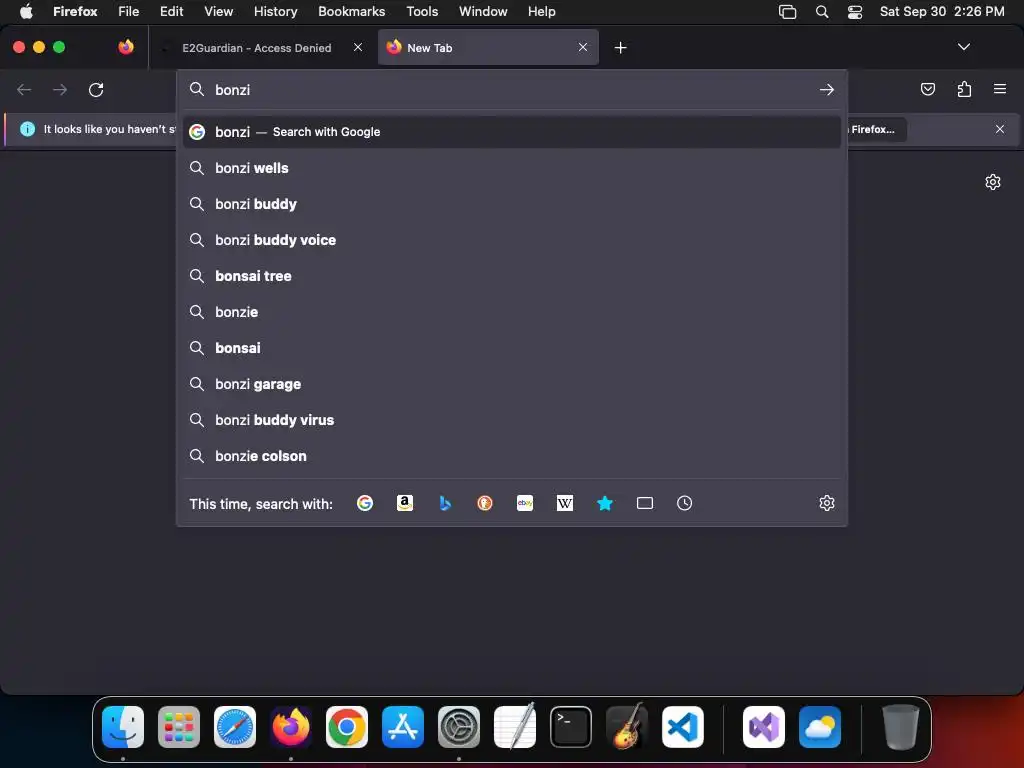Open System Settings from the Dock

pyautogui.click(x=458, y=727)
